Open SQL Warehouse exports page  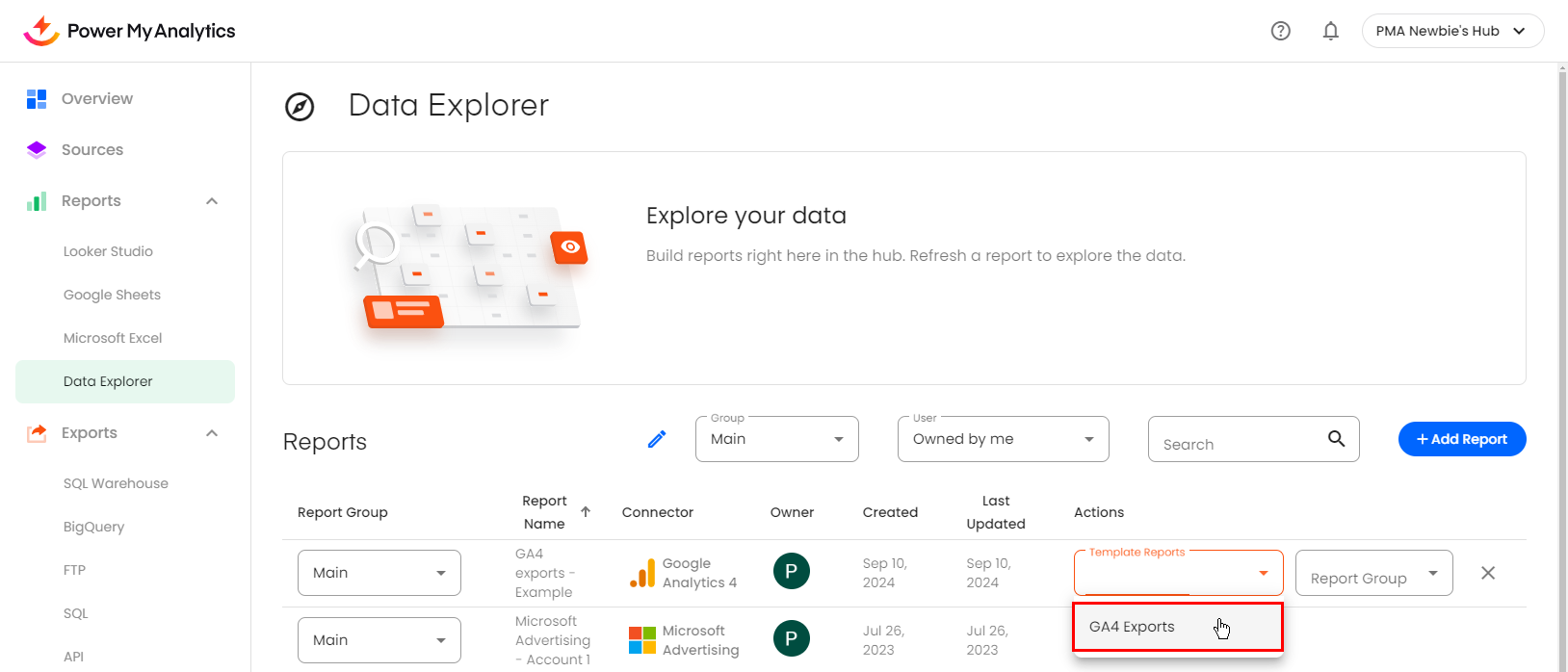(x=116, y=483)
